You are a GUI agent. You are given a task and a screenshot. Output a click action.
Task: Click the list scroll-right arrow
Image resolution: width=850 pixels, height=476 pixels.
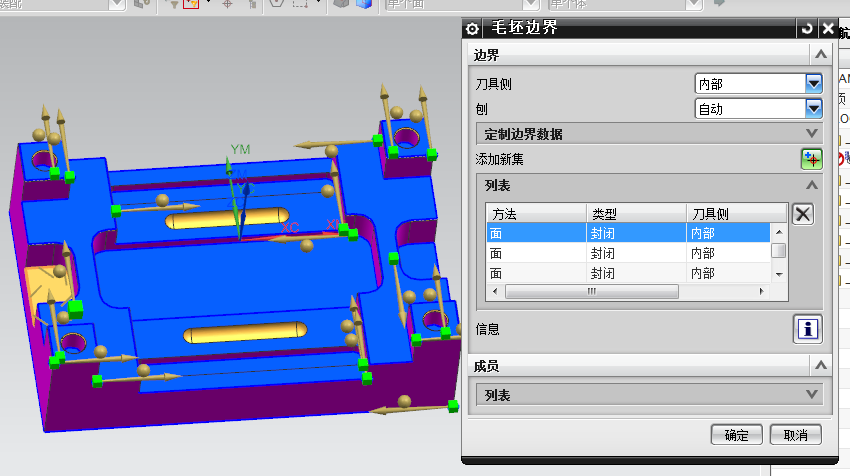click(762, 292)
